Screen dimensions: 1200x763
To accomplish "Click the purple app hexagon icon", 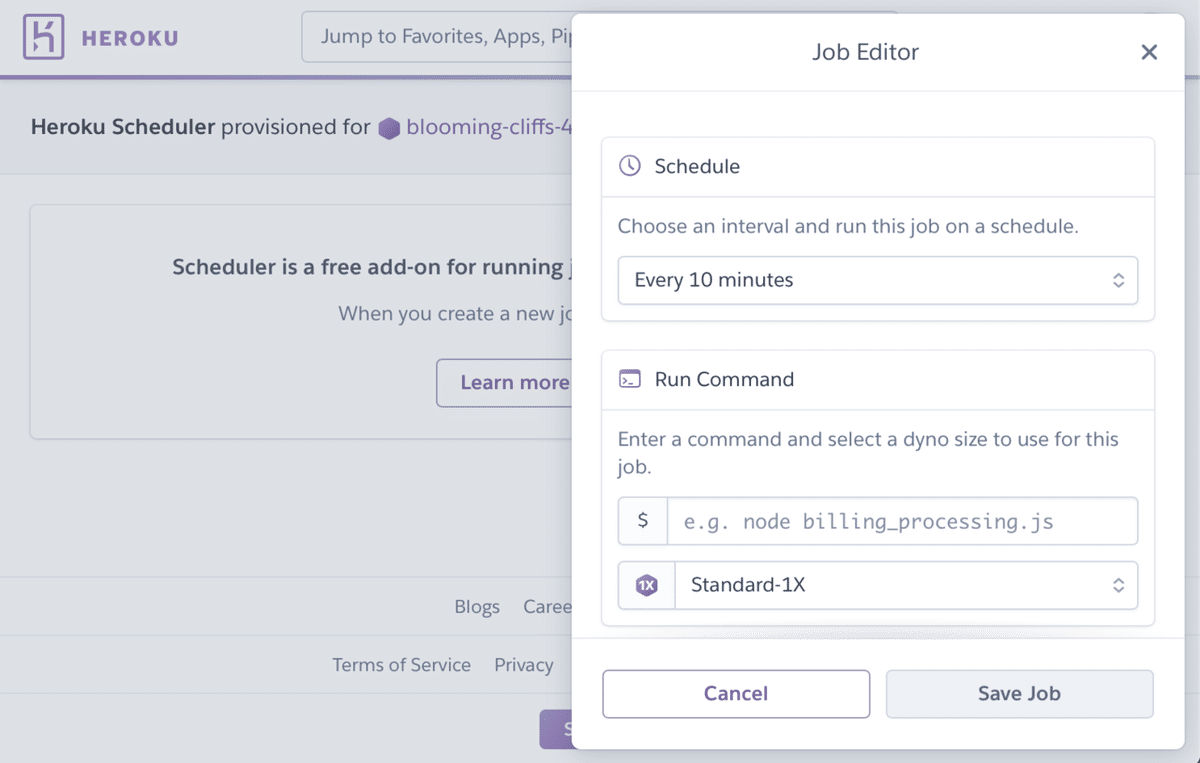I will click(389, 128).
